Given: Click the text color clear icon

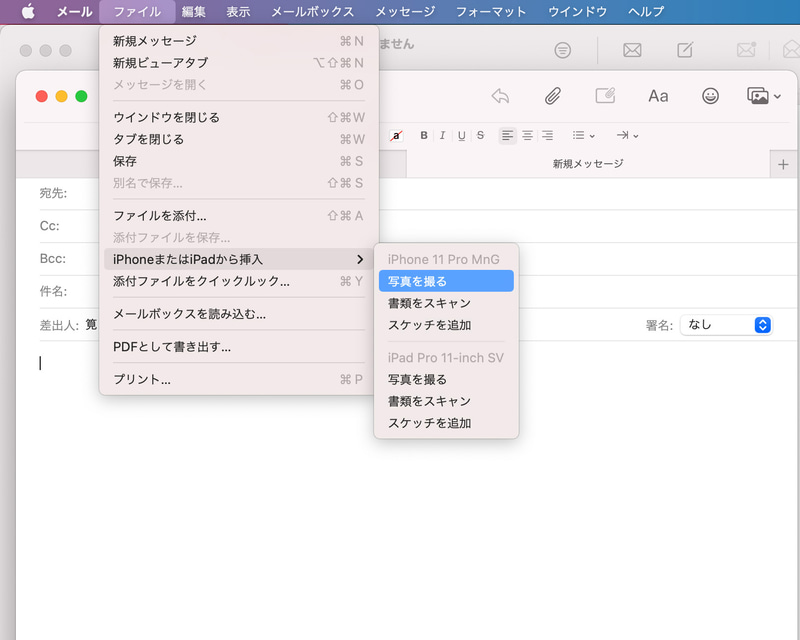Looking at the screenshot, I should (396, 135).
